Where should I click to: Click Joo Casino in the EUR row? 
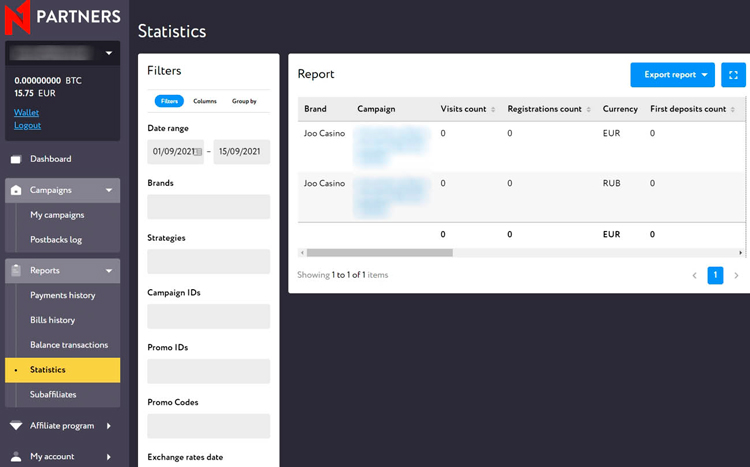324,133
